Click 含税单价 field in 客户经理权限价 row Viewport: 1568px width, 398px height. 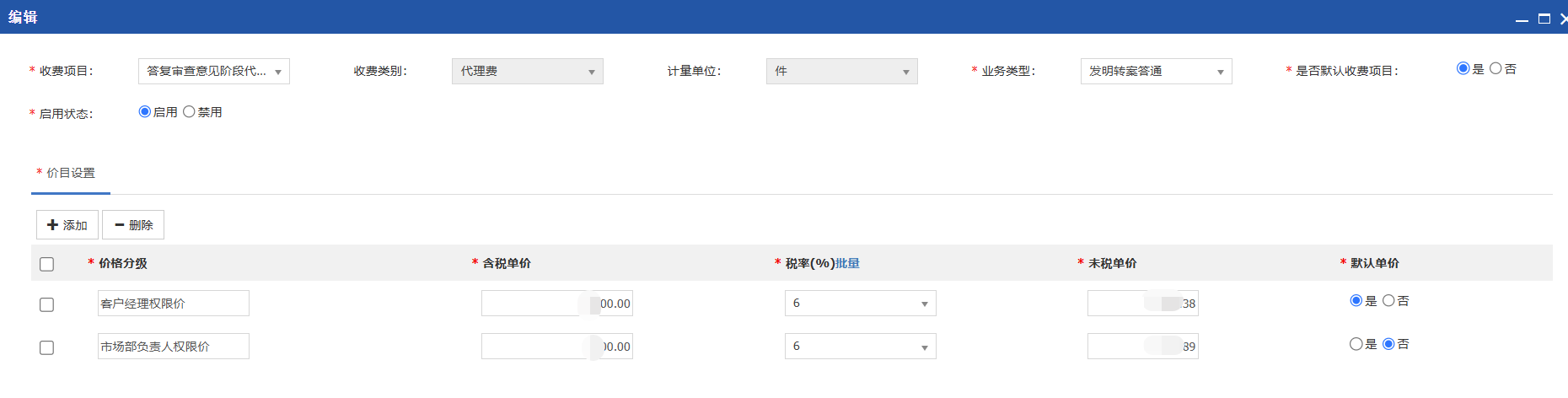click(x=557, y=304)
